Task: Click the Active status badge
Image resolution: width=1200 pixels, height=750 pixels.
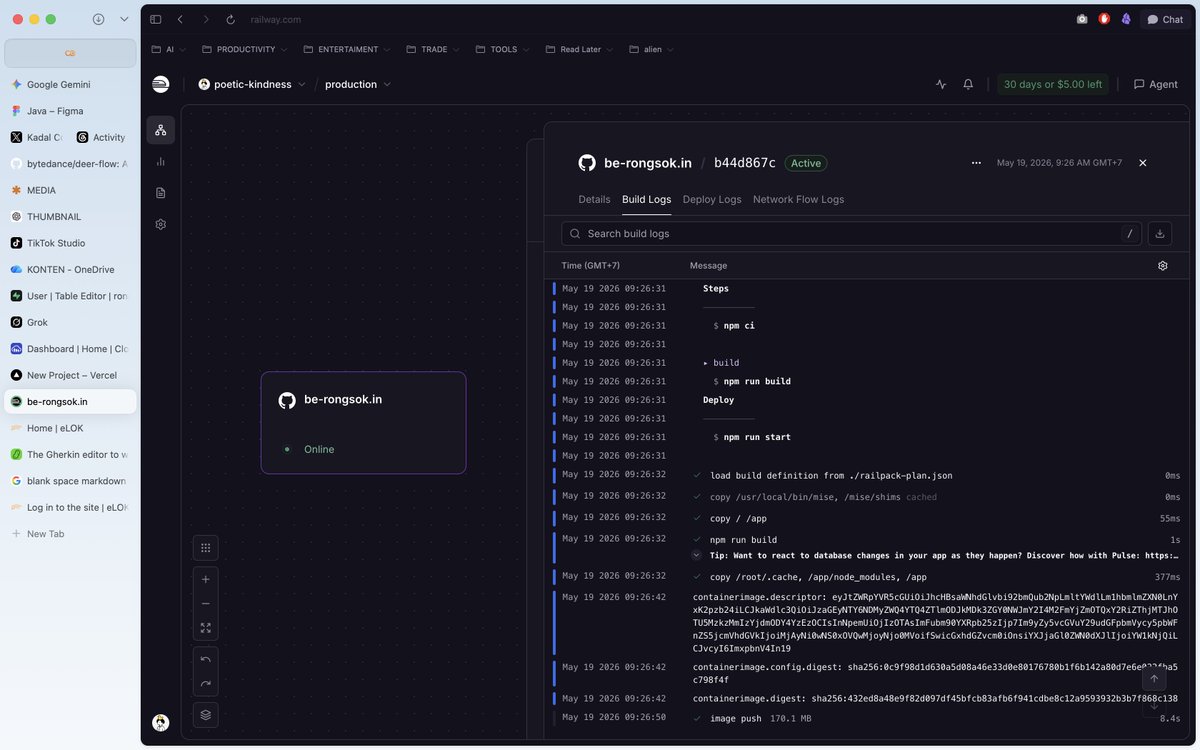Action: coord(806,163)
